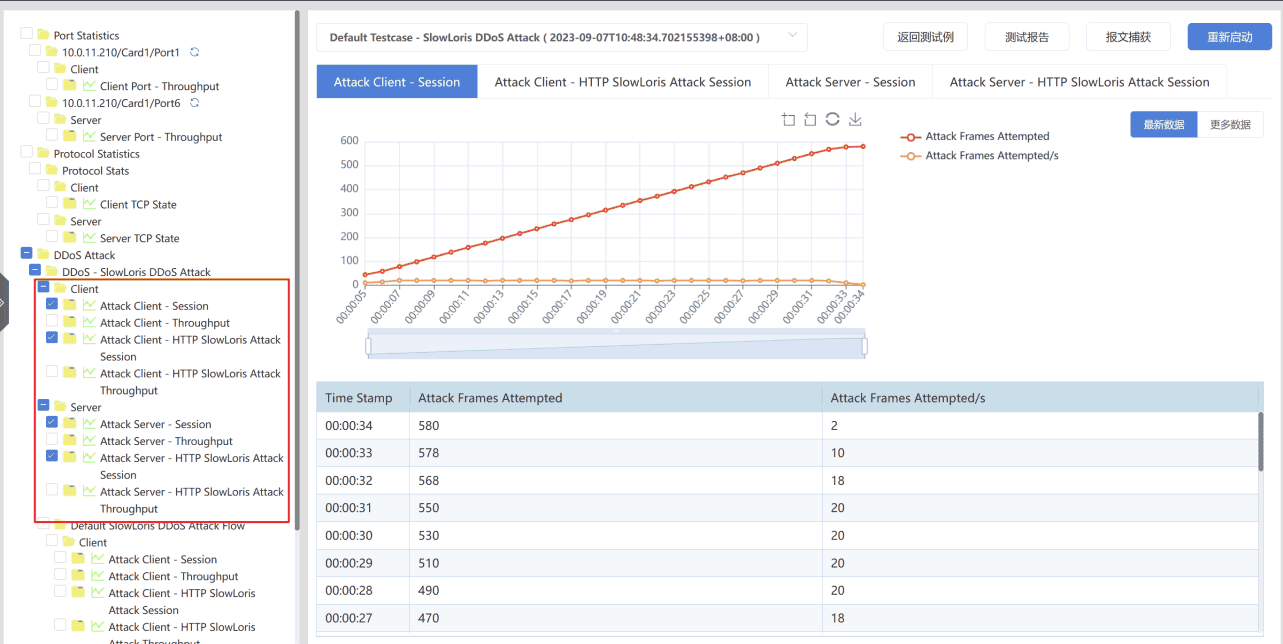This screenshot has height=644, width=1283.
Task: Click the zoom reset (undo zoom) icon
Action: click(x=810, y=120)
